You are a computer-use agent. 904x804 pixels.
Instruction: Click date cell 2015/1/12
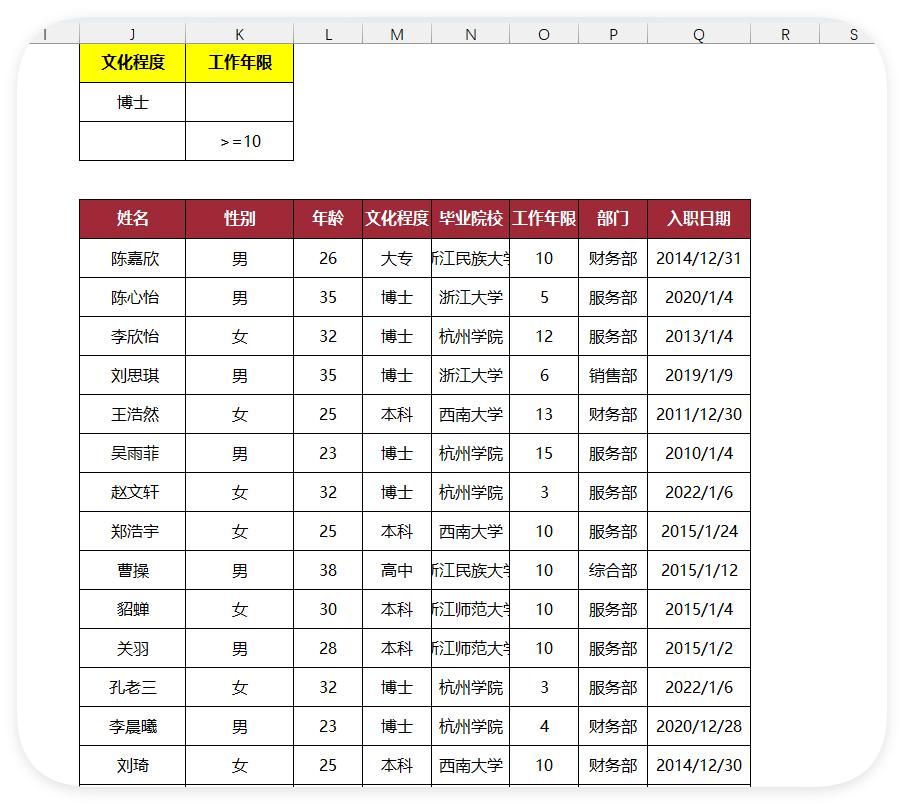click(699, 571)
